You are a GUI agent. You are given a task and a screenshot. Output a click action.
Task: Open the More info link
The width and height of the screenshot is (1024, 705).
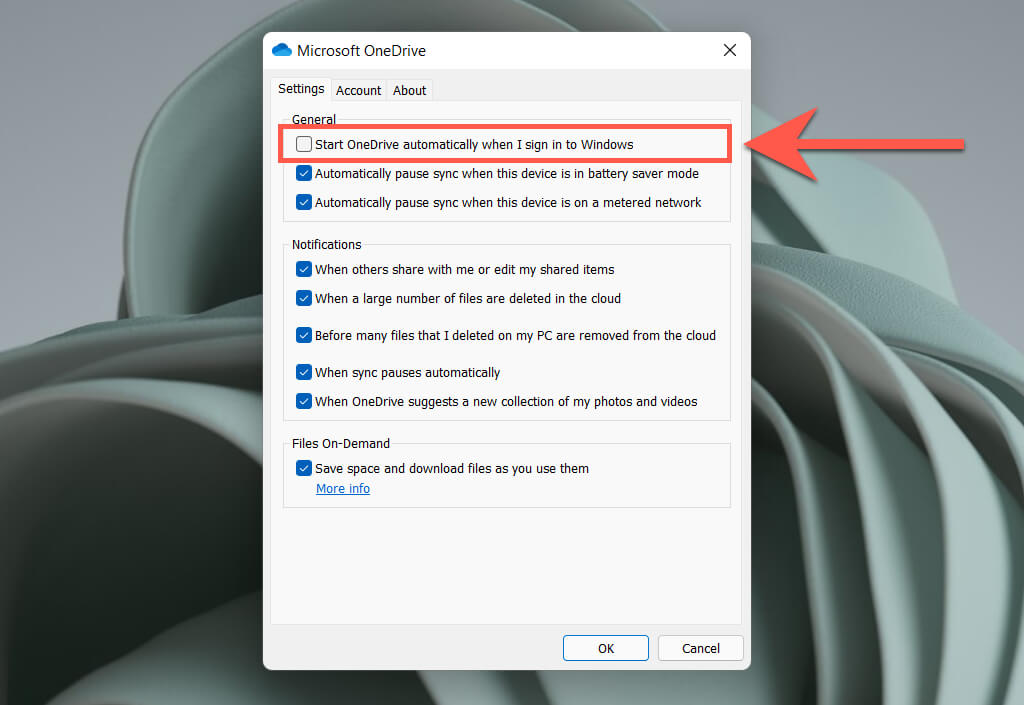pos(343,488)
